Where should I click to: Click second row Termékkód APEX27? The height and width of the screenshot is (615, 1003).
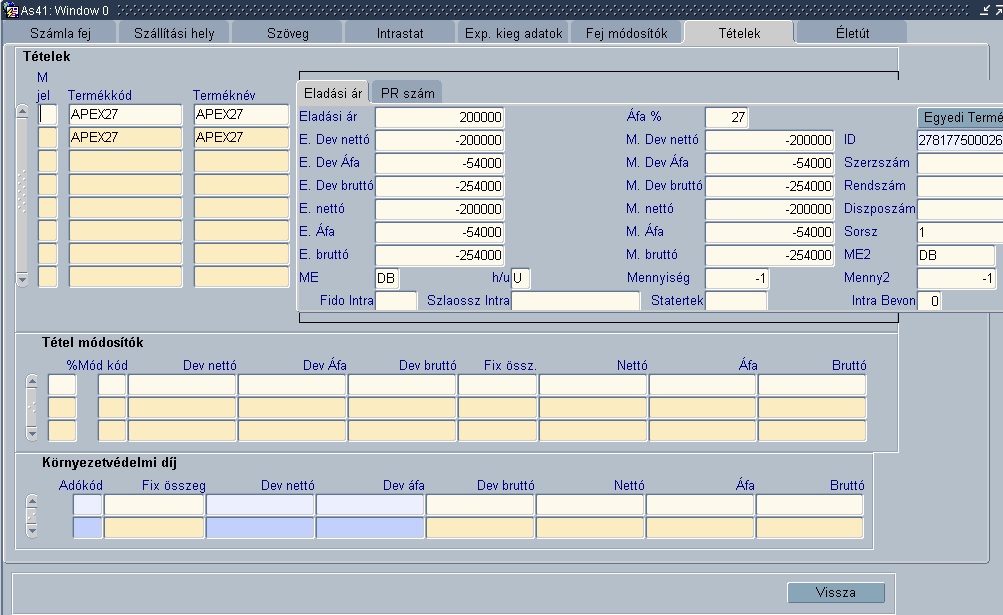125,138
